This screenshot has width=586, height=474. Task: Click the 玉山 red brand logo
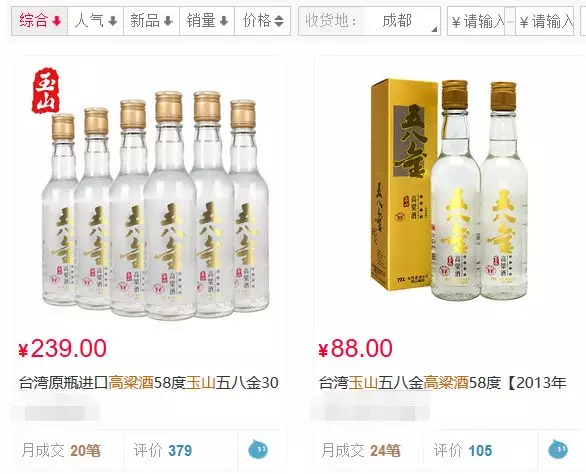pyautogui.click(x=46, y=90)
